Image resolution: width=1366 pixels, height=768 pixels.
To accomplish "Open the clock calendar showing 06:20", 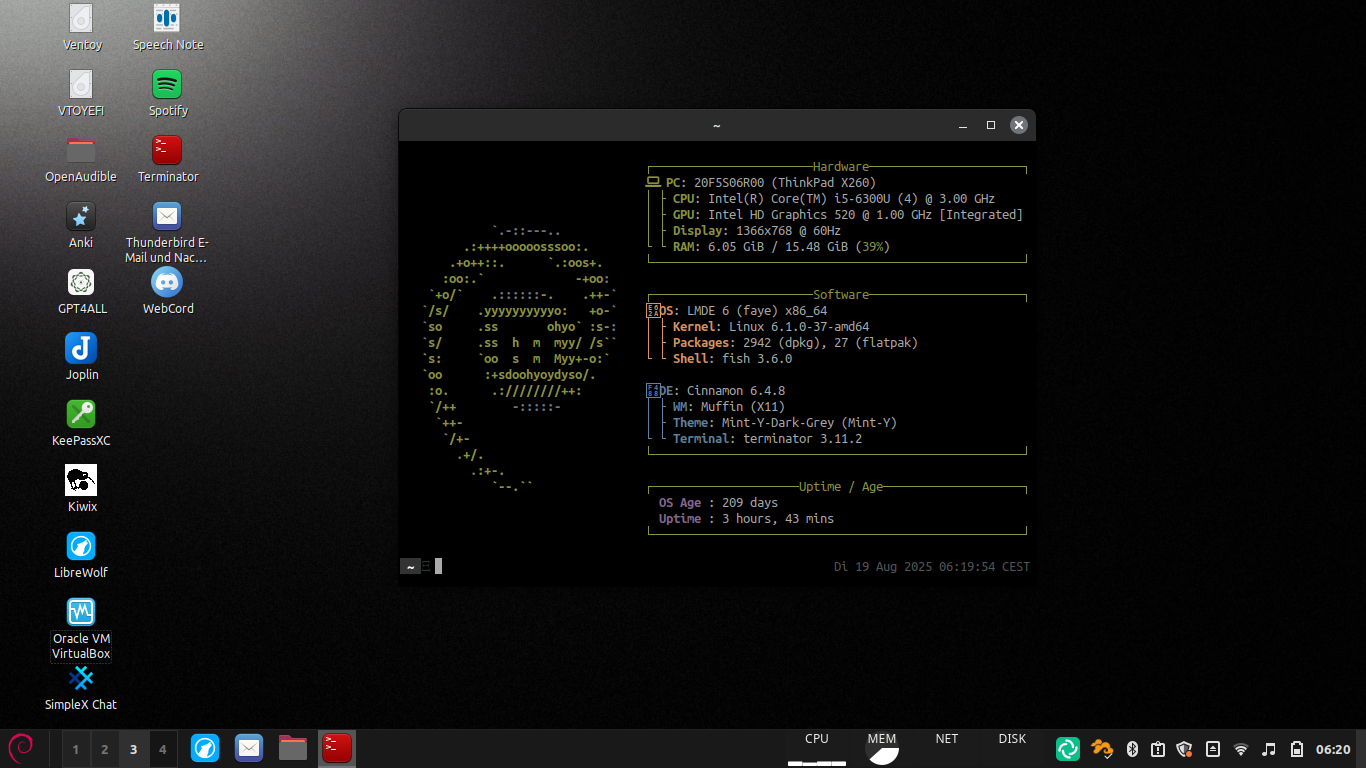I will pos(1333,749).
